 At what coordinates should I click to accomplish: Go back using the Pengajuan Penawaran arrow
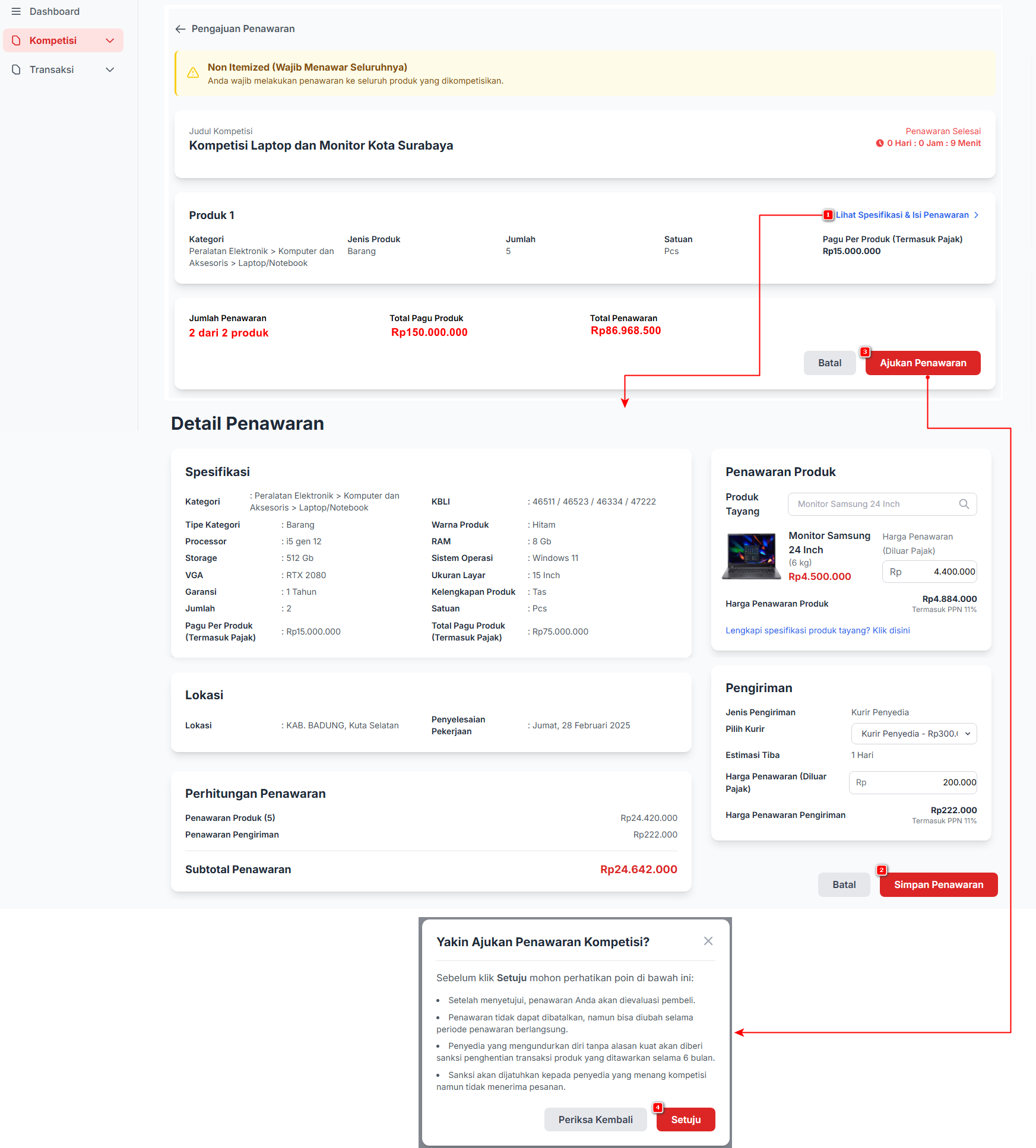point(180,29)
